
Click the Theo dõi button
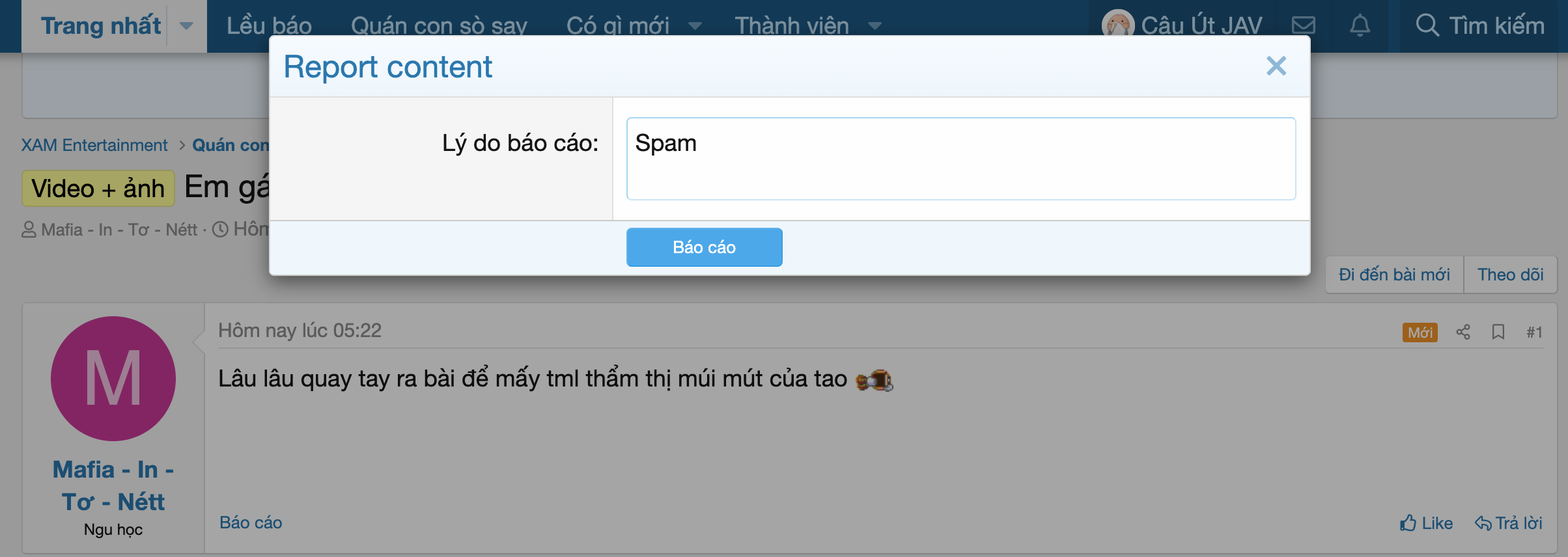(x=1510, y=275)
